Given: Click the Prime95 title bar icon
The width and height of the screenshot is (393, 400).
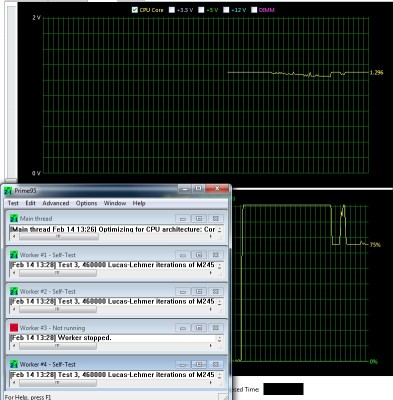Looking at the screenshot, I should click(x=8, y=191).
